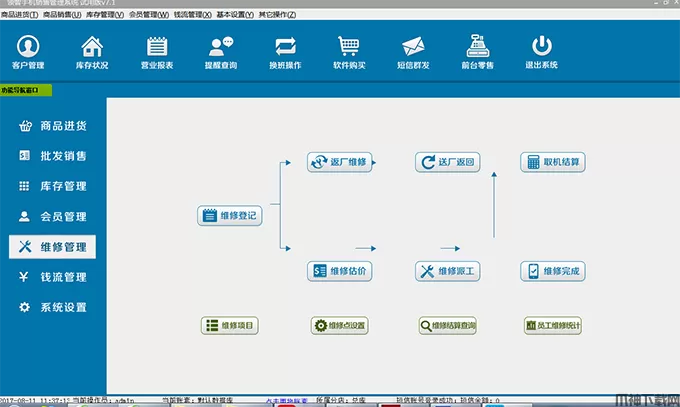Open the 短信群发 SMS envelope icon

tap(413, 52)
